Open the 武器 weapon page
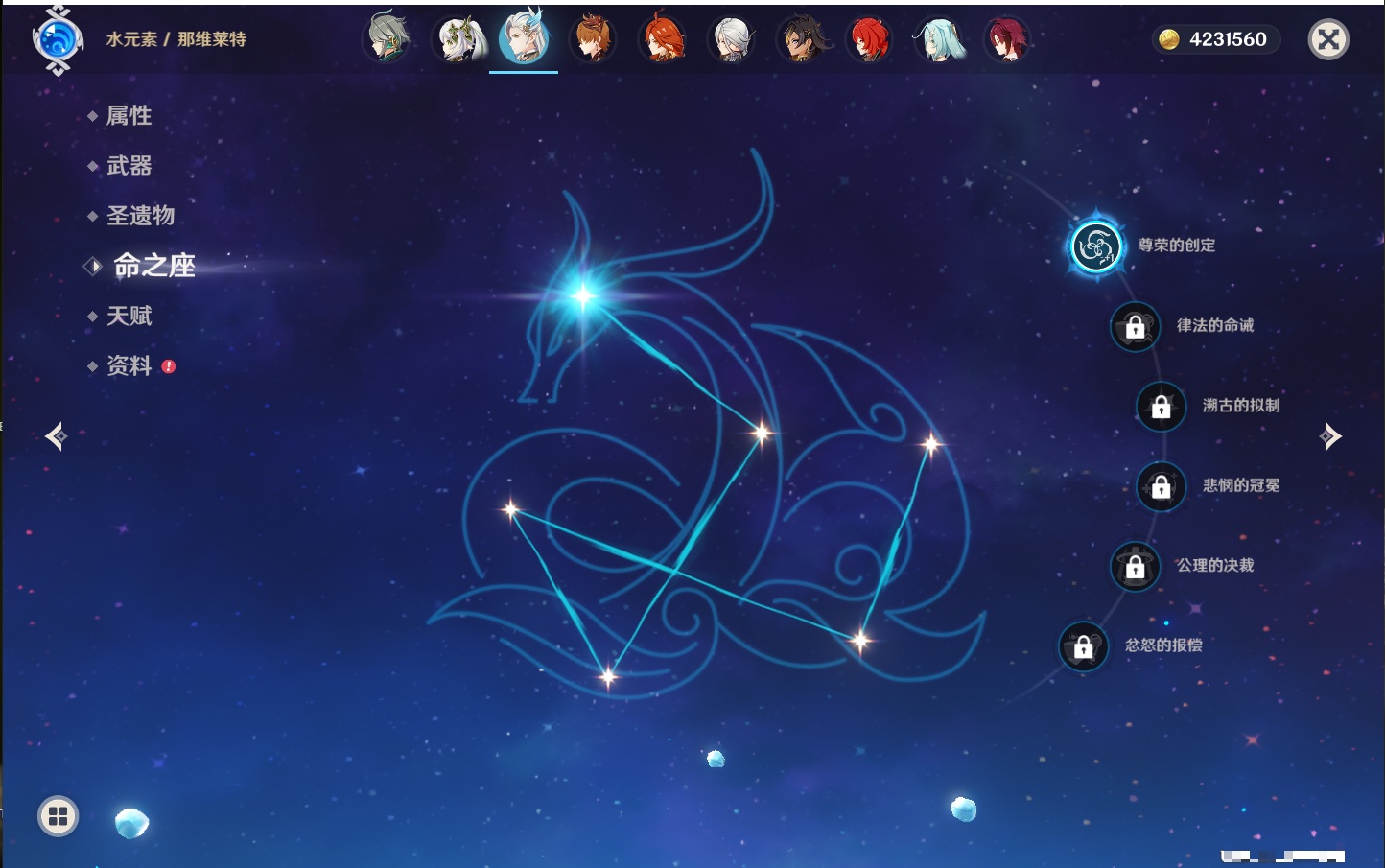This screenshot has width=1385, height=868. point(129,166)
